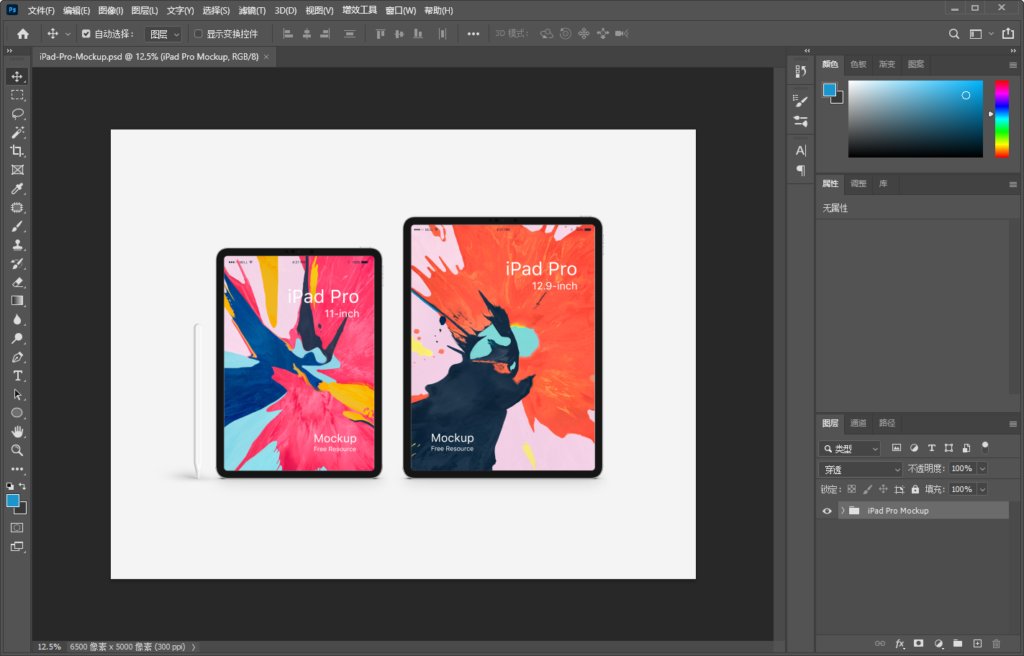The height and width of the screenshot is (656, 1024).
Task: Select the Rectangular Marquee tool
Action: tap(17, 95)
